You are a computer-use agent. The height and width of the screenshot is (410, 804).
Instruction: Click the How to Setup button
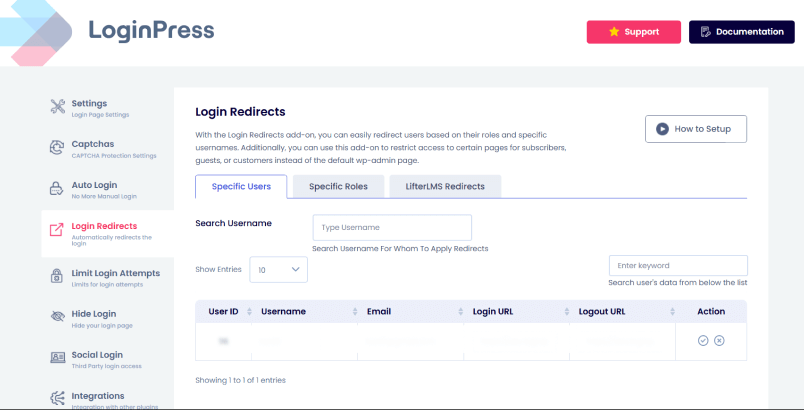[696, 129]
